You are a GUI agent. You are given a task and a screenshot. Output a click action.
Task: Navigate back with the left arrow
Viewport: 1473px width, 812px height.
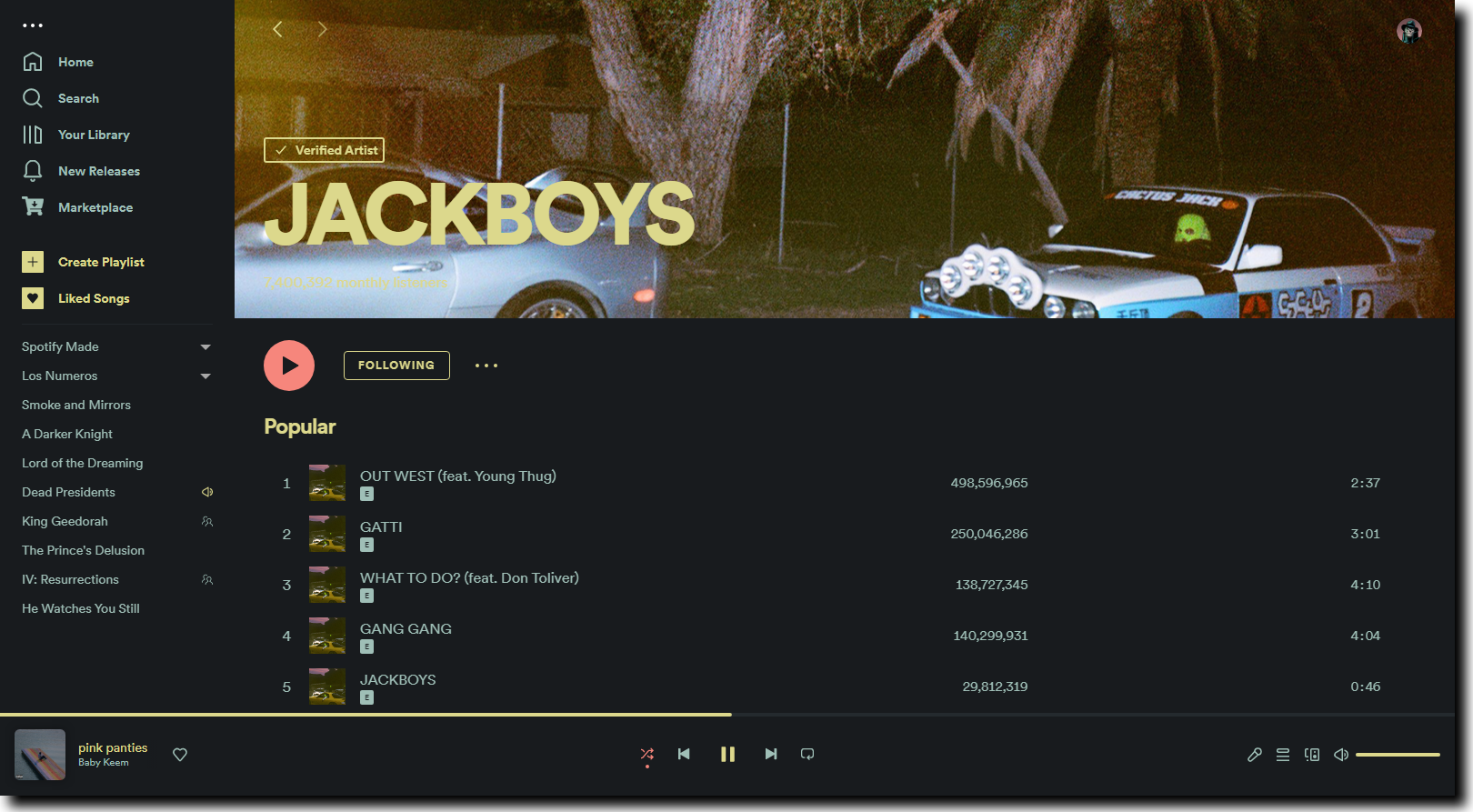click(x=277, y=29)
